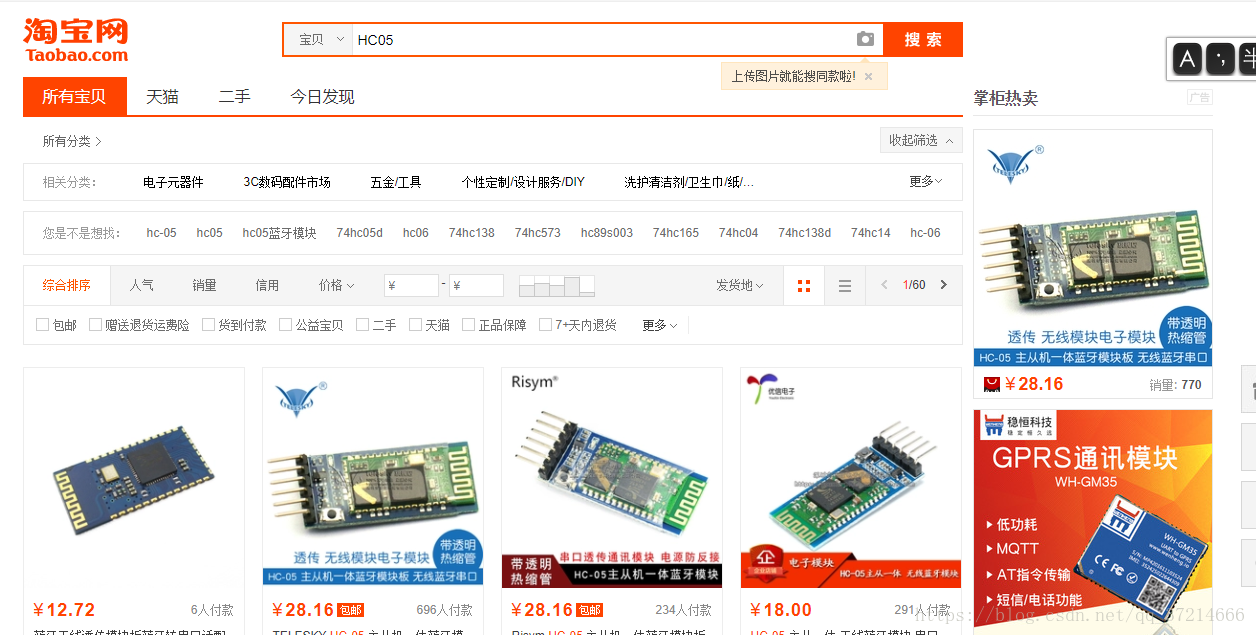
Task: Open the 发货地 dropdown
Action: click(x=740, y=286)
